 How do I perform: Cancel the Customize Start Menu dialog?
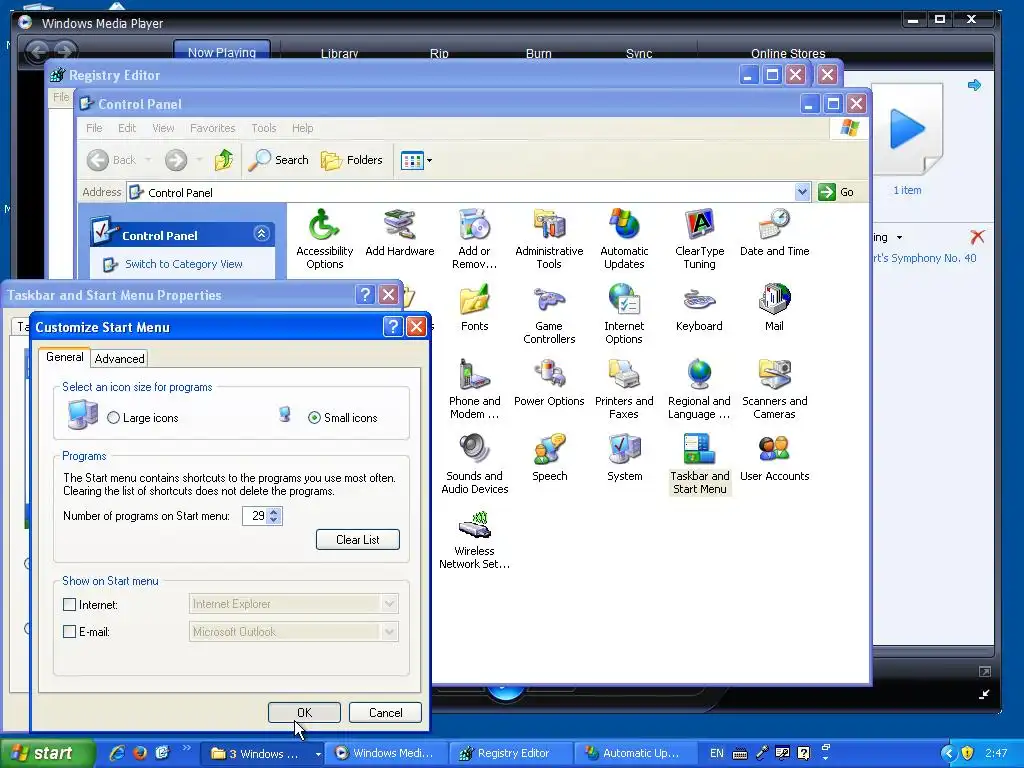(385, 712)
